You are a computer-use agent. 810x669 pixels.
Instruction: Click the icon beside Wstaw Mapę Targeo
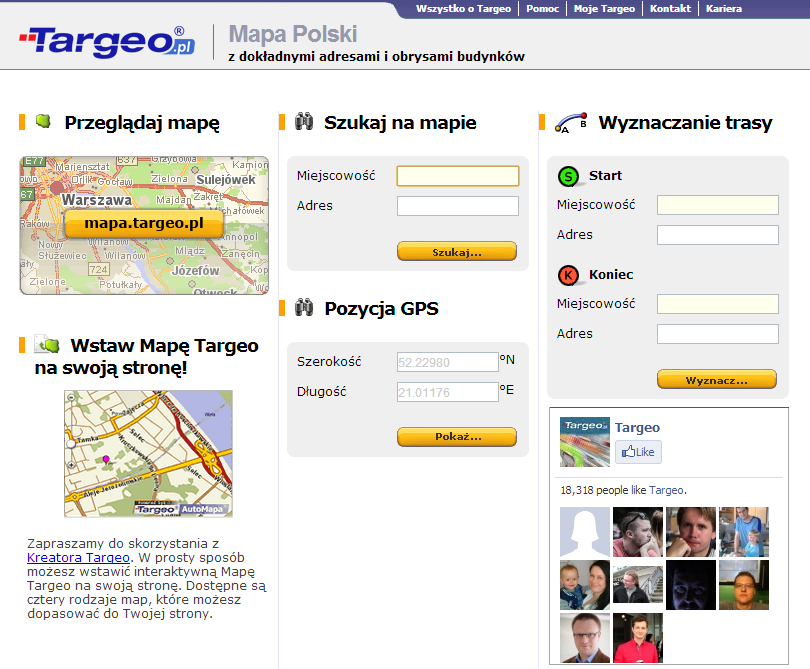tap(47, 344)
